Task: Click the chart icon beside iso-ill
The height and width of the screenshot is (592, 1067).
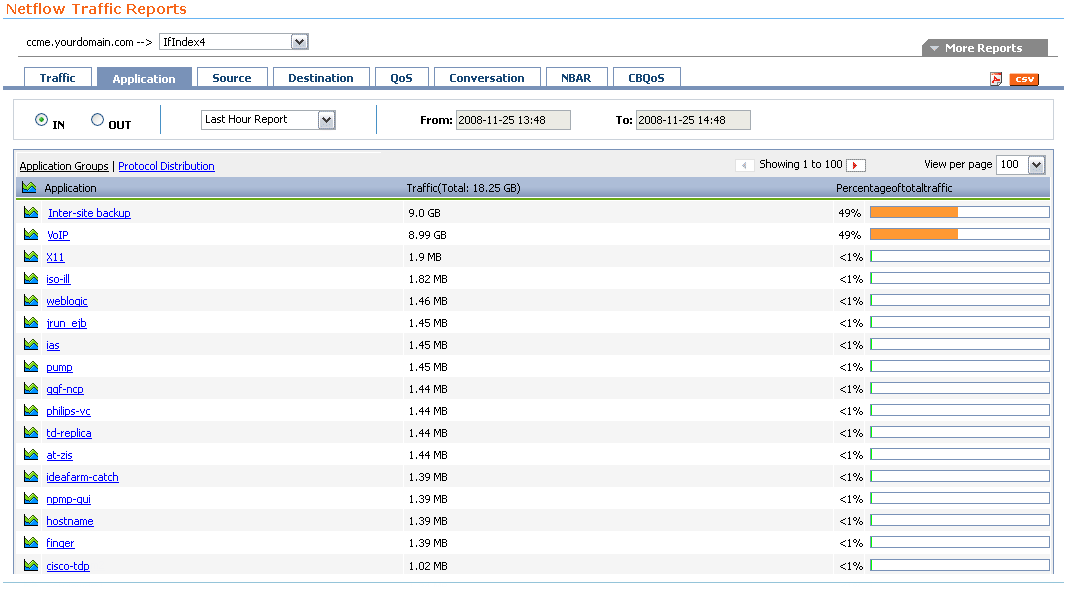Action: click(x=31, y=278)
